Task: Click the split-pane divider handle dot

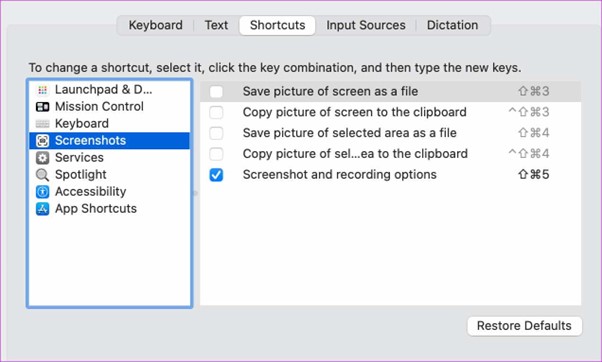Action: coord(195,193)
